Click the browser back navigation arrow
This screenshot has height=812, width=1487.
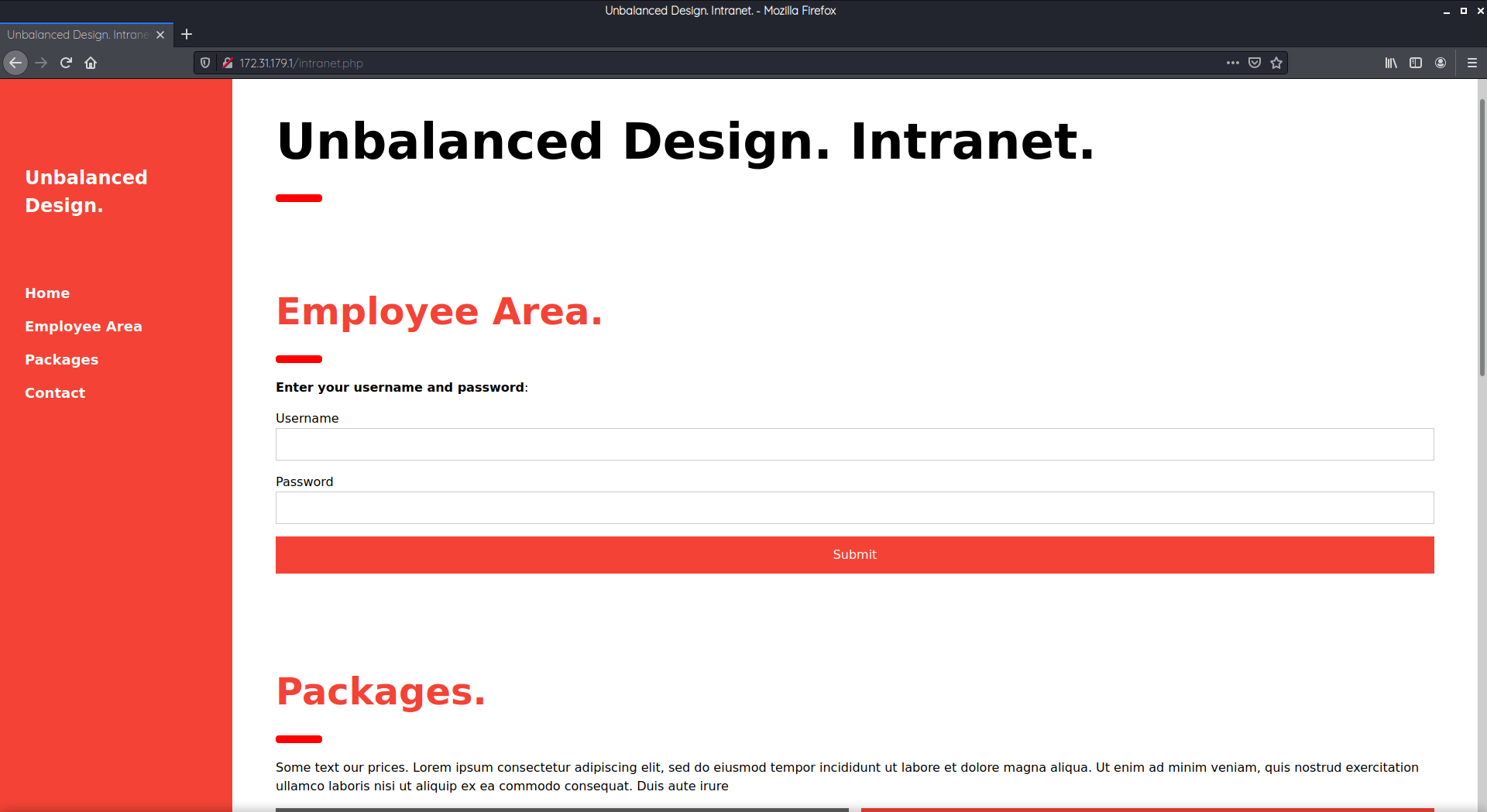point(15,63)
